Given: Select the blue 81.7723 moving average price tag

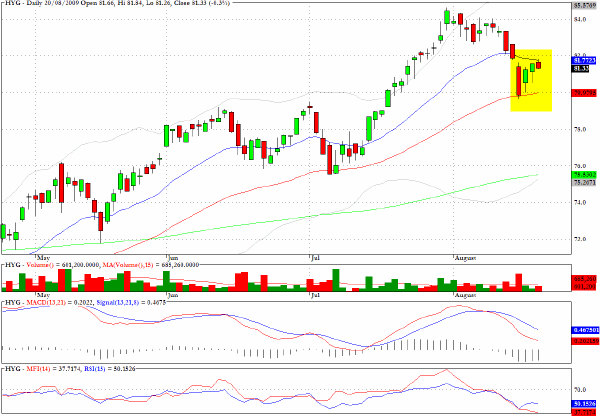Looking at the screenshot, I should [x=584, y=60].
